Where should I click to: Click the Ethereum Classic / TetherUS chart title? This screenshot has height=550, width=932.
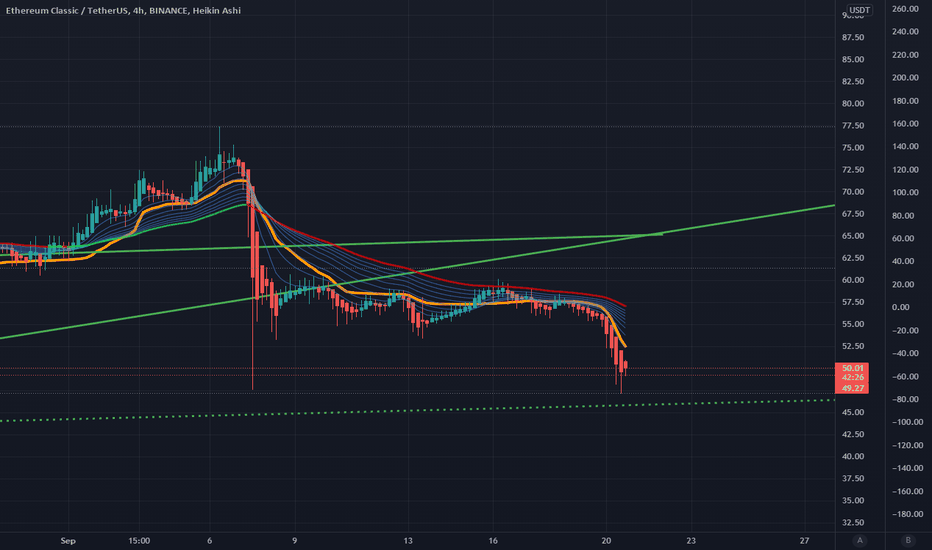tap(123, 11)
